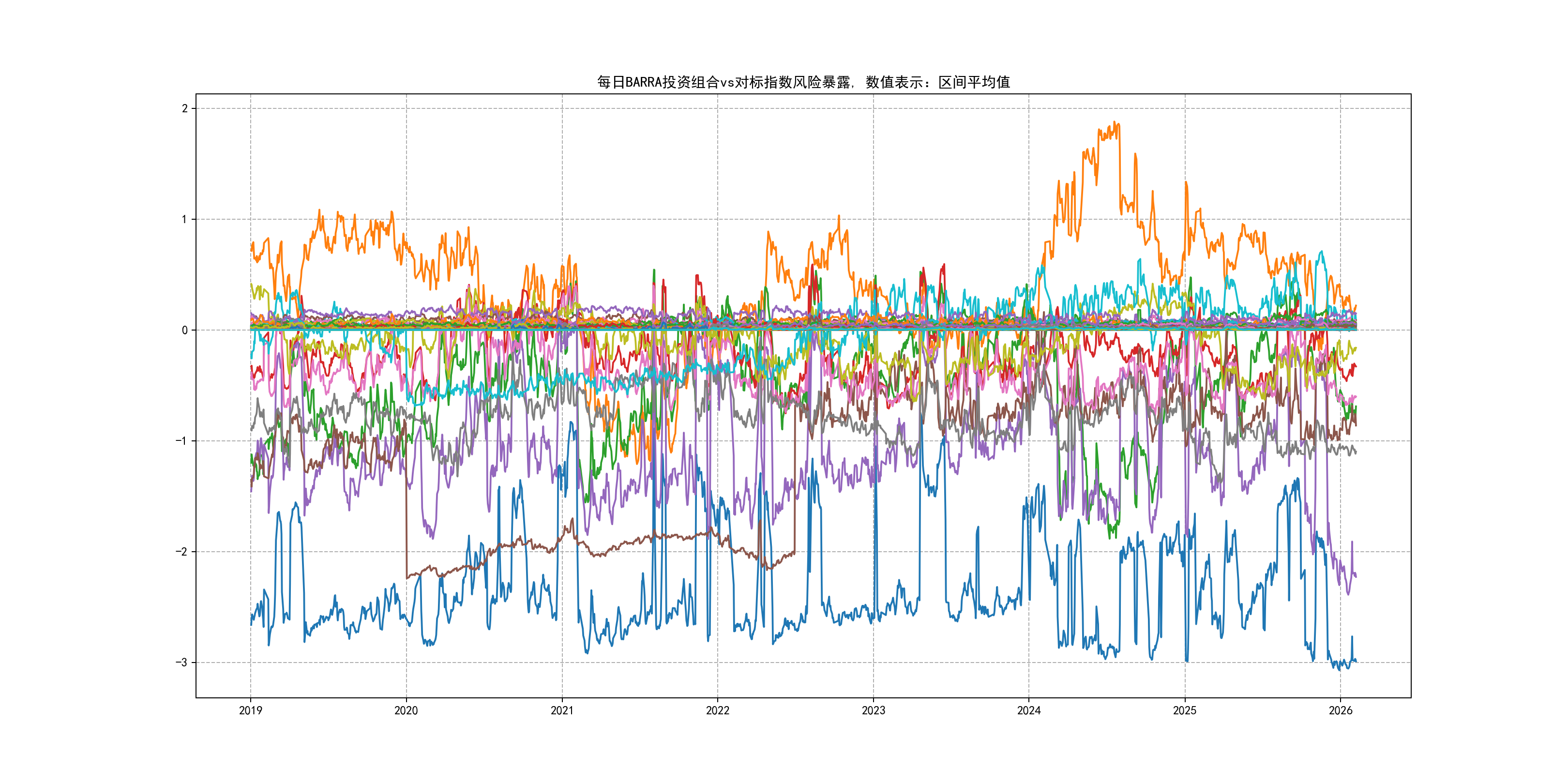Click the blue line's end point near −3
The image size is (1568, 784).
(1355, 661)
